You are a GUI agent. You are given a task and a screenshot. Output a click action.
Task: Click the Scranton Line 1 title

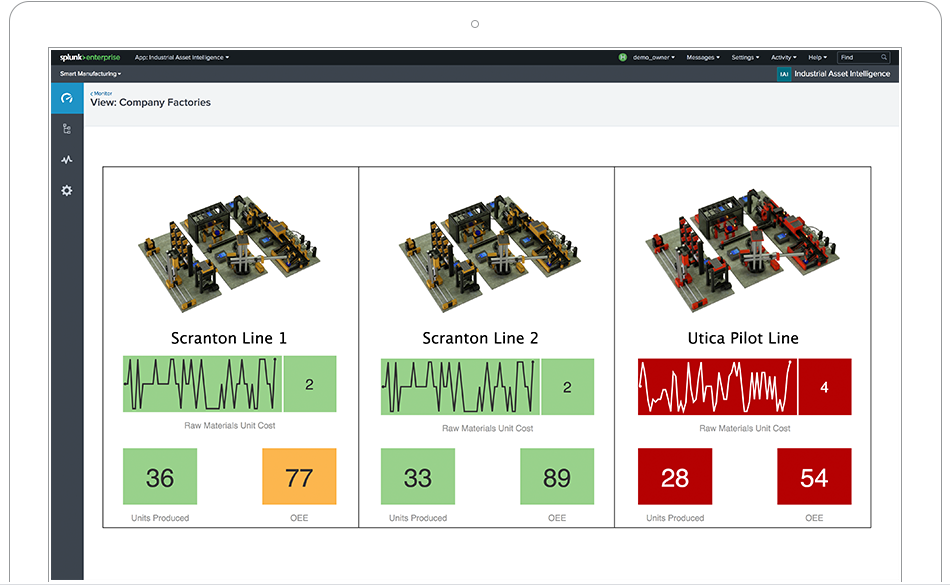229,338
